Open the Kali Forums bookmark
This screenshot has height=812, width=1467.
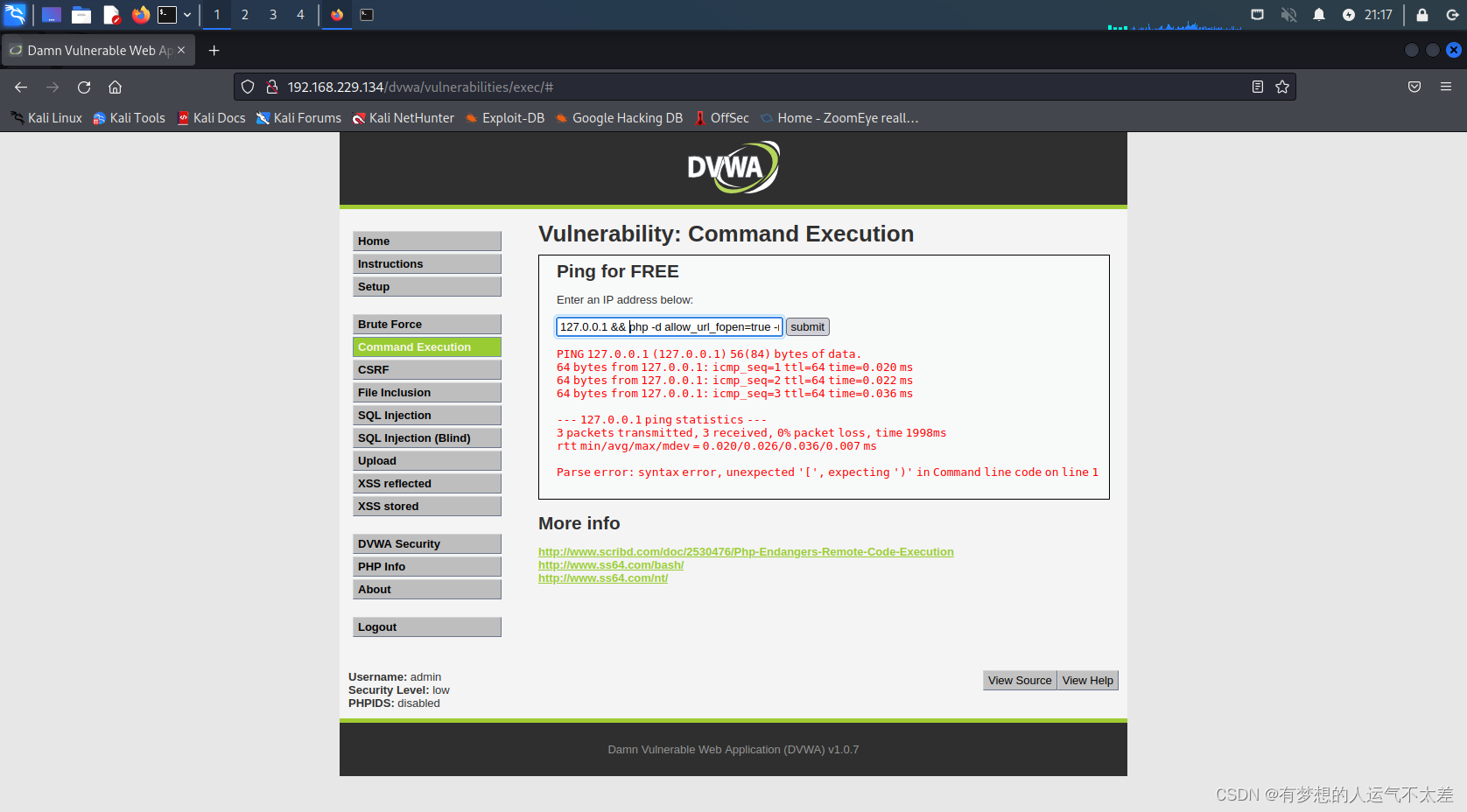[x=298, y=118]
